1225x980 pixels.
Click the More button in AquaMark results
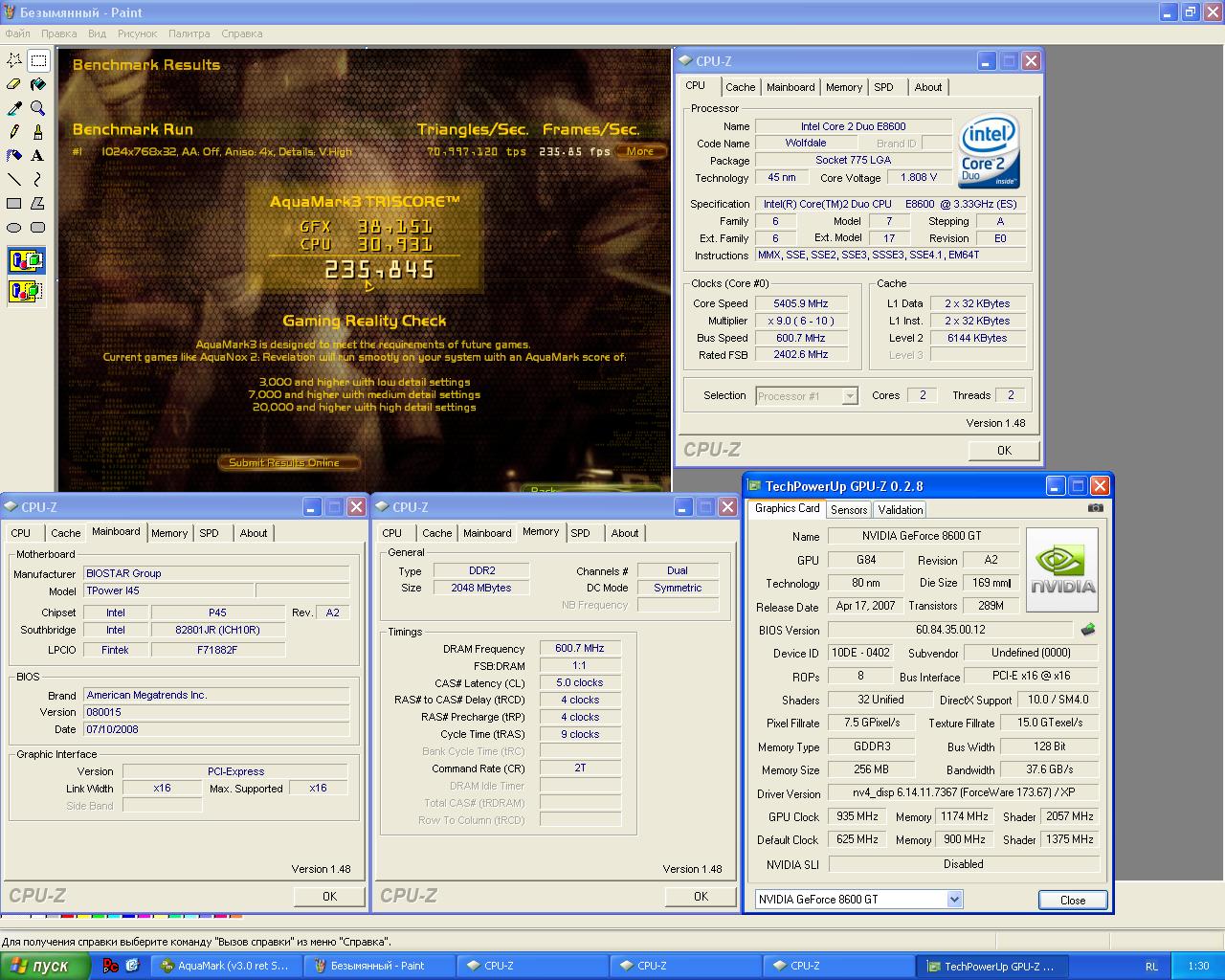click(x=640, y=151)
